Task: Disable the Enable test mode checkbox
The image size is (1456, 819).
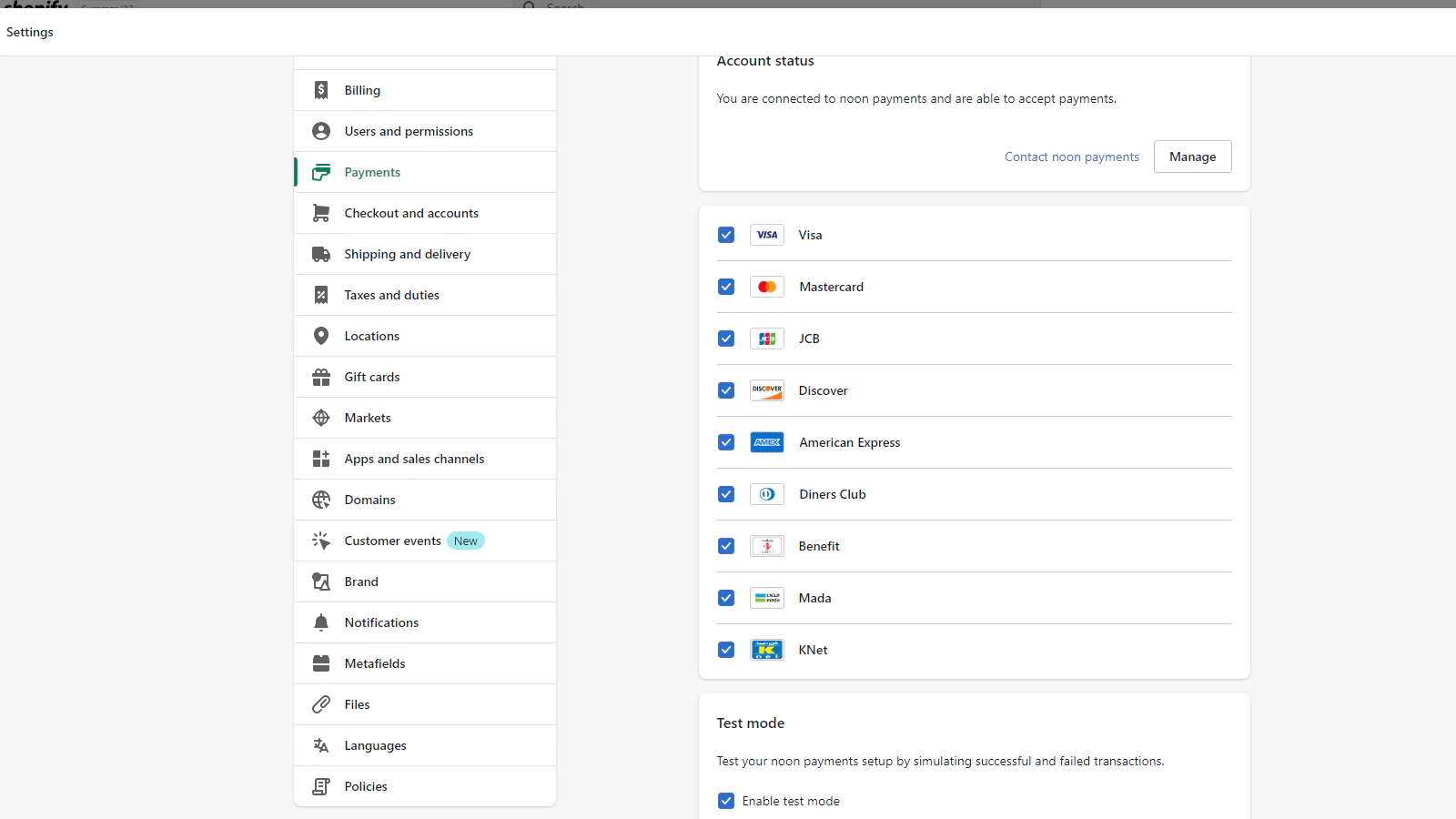Action: point(726,801)
